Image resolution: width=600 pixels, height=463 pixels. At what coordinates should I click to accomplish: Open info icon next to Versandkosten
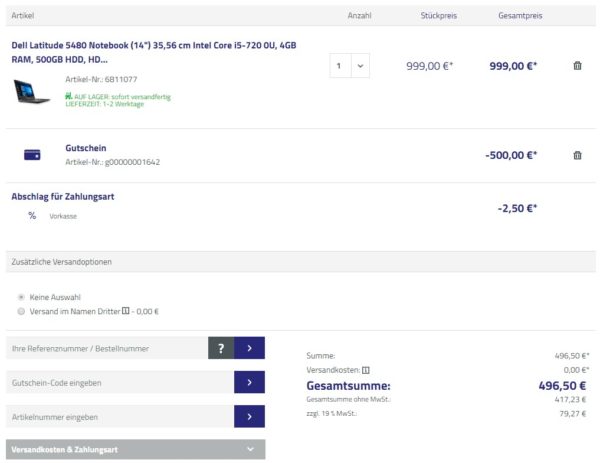366,370
